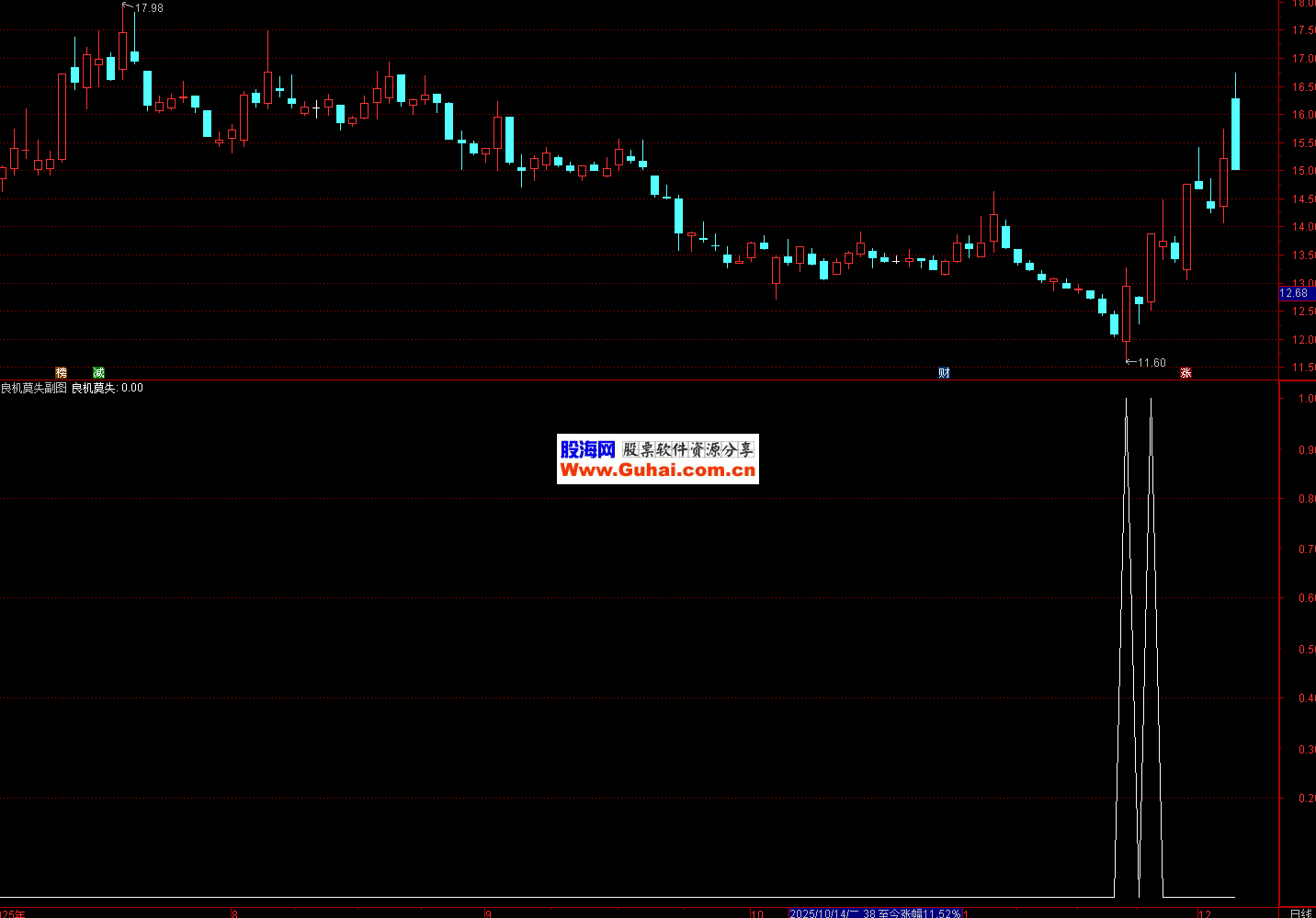Select the last tall cyan candlestick
This screenshot has width=1316, height=918.
pos(1235,134)
